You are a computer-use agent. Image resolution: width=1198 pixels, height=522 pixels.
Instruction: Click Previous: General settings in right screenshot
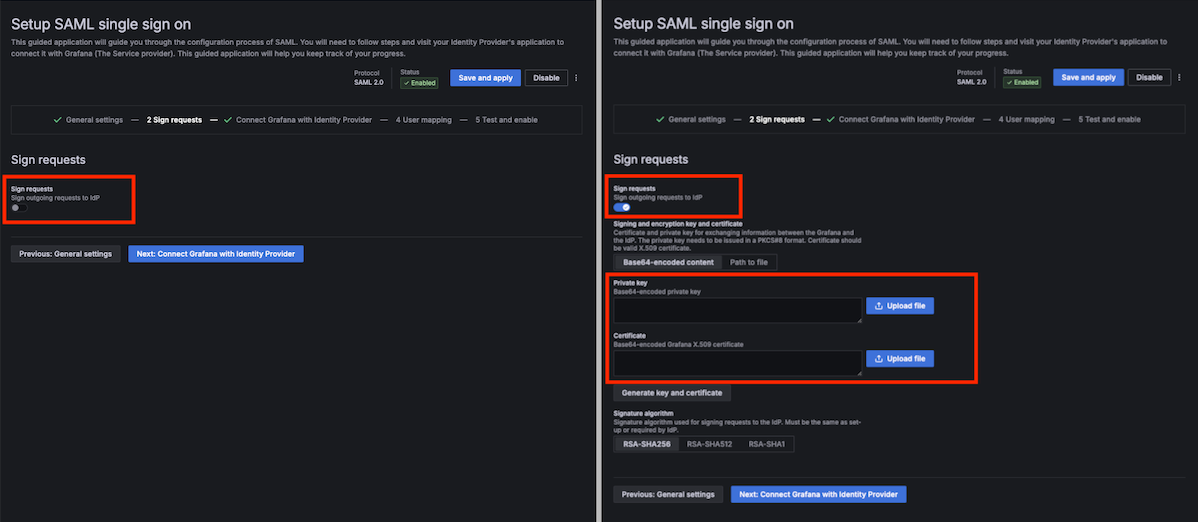pyautogui.click(x=668, y=494)
